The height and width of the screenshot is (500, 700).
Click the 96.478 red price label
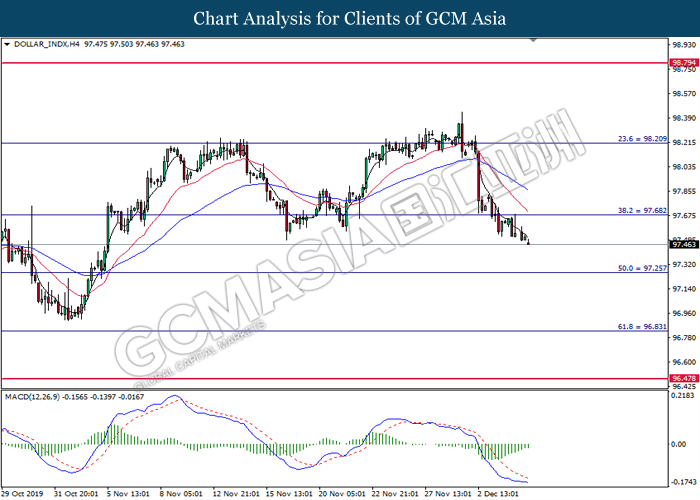coord(684,379)
